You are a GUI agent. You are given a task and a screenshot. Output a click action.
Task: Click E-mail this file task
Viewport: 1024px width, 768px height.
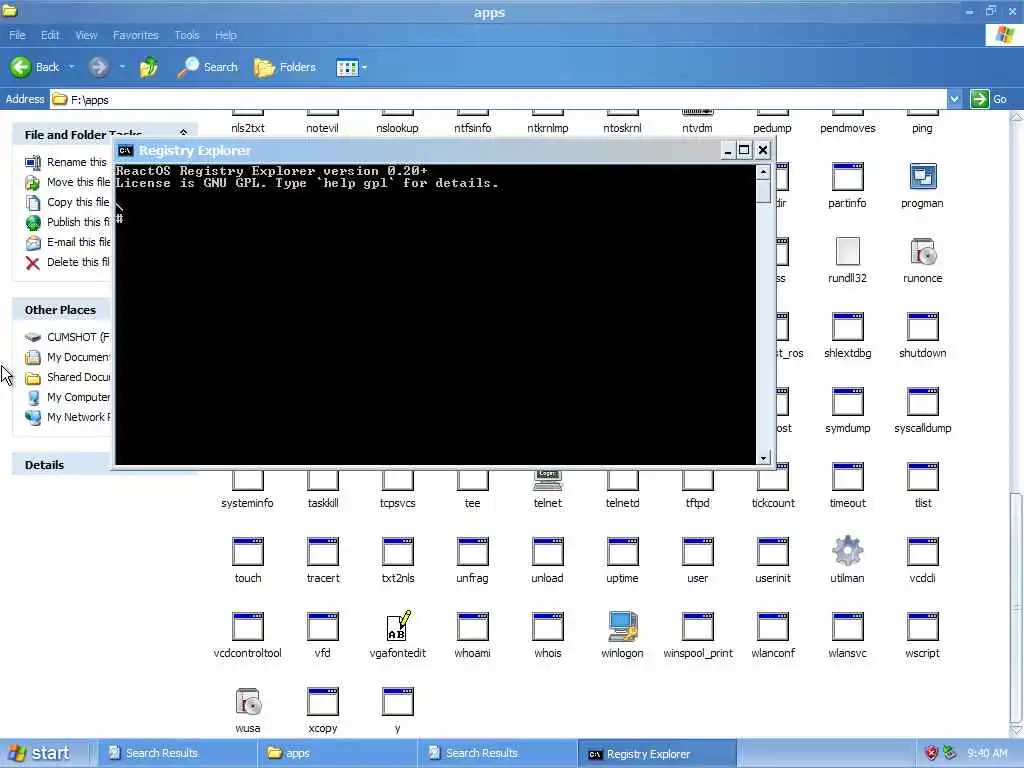[68, 242]
